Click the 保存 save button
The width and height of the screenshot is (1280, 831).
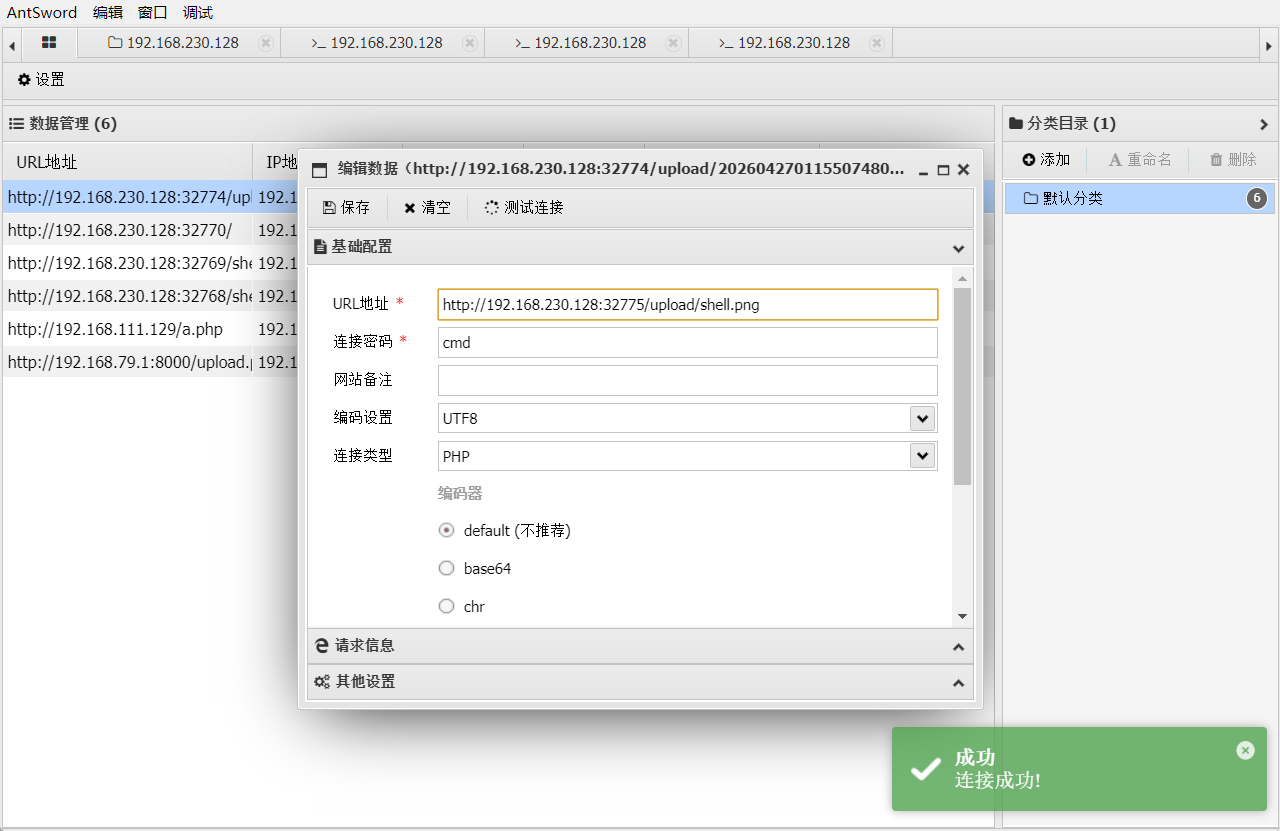tap(346, 208)
